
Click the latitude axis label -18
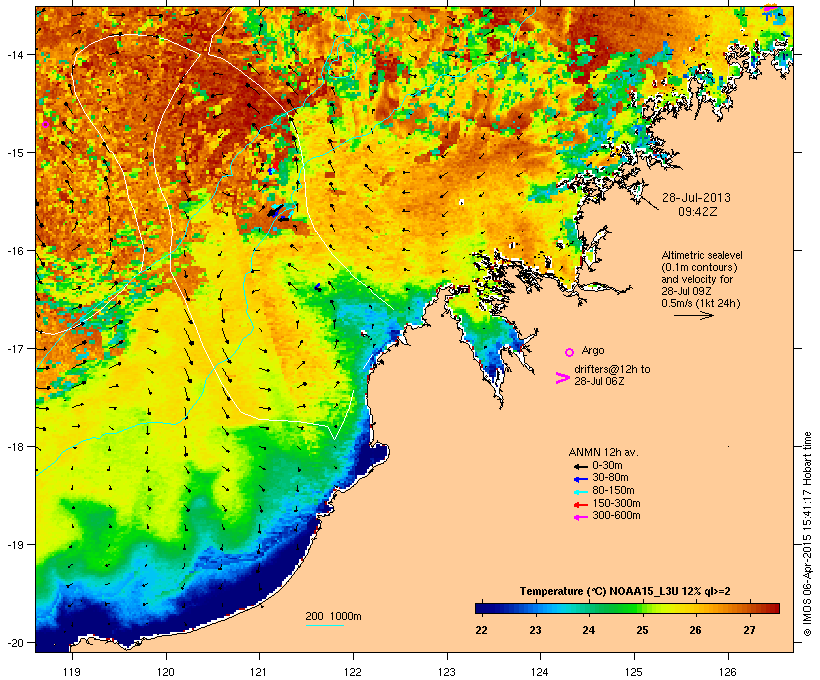coord(14,447)
